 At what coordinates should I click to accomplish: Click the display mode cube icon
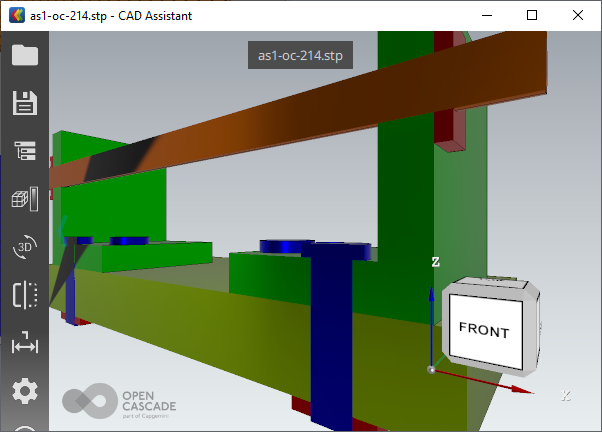coord(24,199)
